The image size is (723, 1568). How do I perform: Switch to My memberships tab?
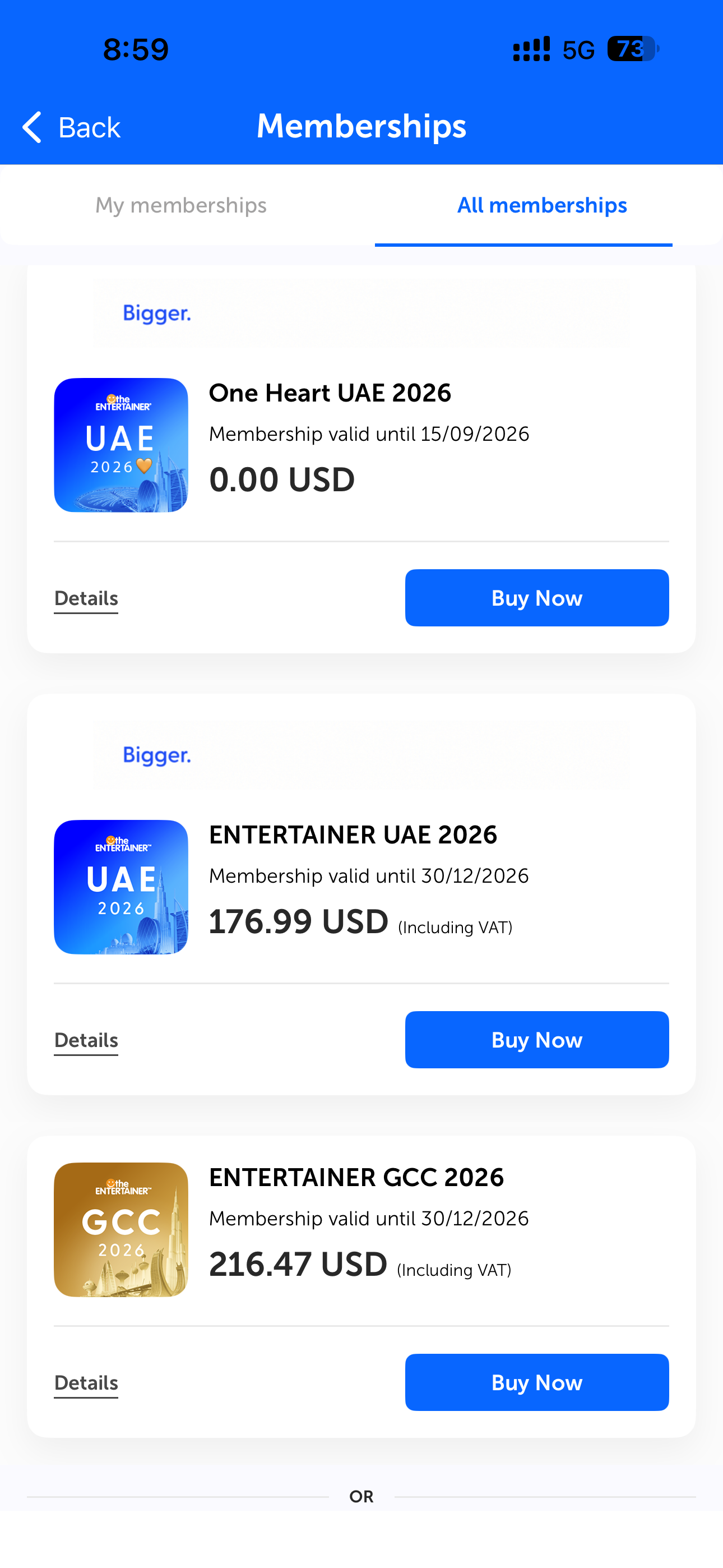click(180, 205)
